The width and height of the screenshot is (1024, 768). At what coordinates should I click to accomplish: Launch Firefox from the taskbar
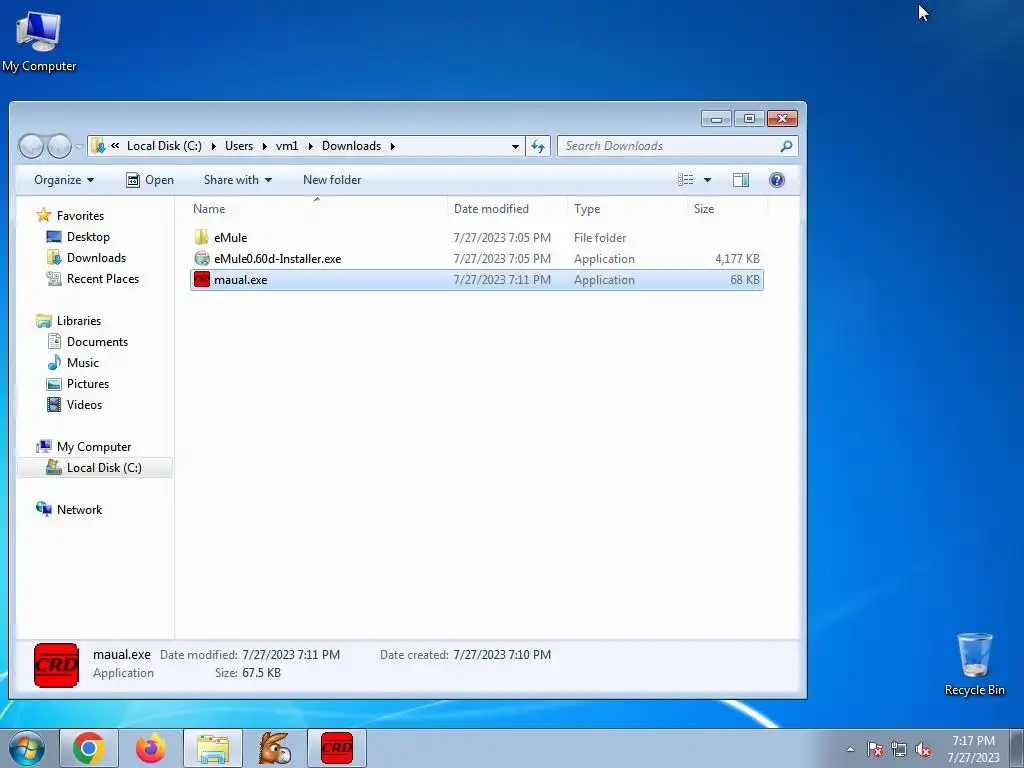click(x=151, y=748)
